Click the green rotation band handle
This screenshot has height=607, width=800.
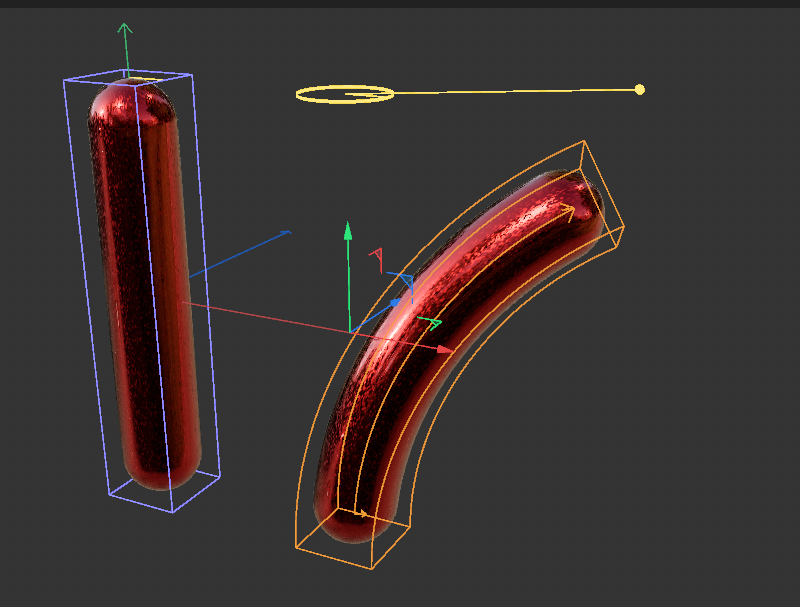(x=430, y=322)
